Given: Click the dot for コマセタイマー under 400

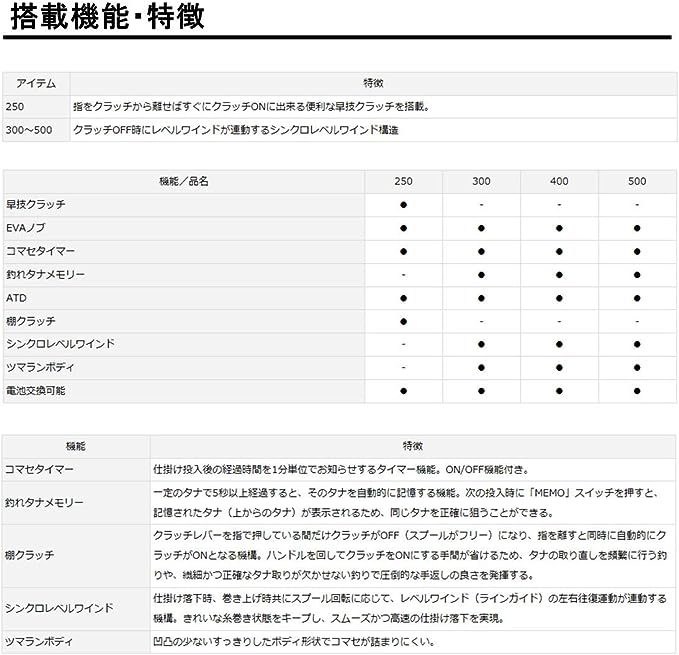Looking at the screenshot, I should point(559,252).
